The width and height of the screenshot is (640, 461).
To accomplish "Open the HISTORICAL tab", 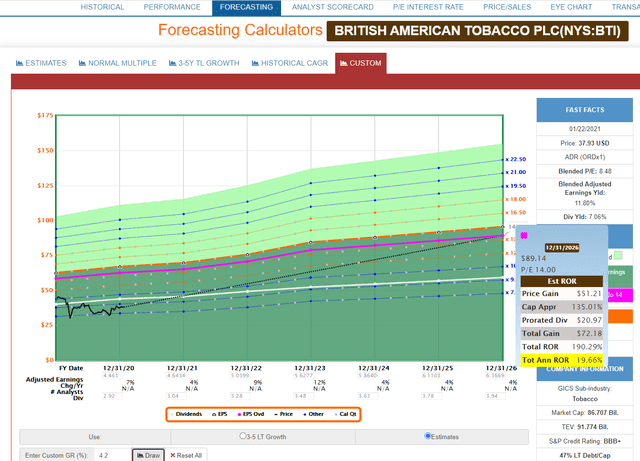I will pyautogui.click(x=102, y=7).
